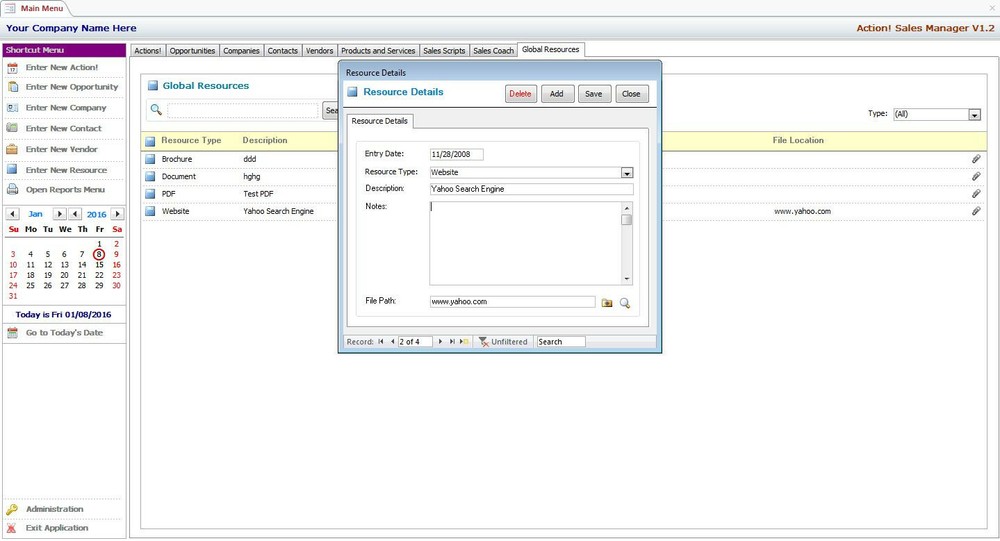Image resolution: width=1000 pixels, height=541 pixels.
Task: Open the Brochure row record icon
Action: [x=150, y=159]
